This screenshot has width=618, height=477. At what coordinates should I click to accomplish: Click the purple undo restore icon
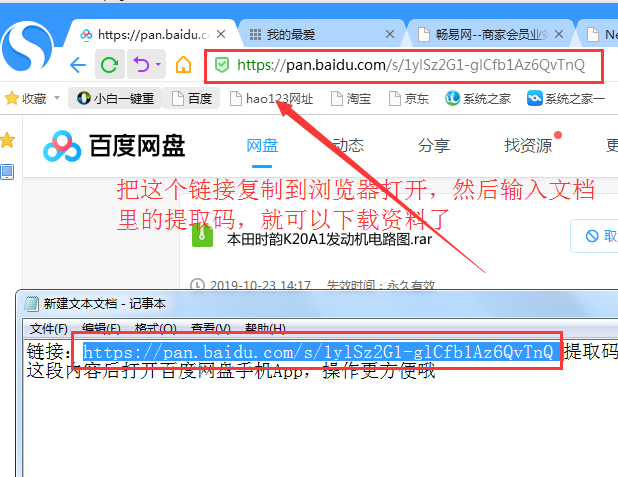141,64
